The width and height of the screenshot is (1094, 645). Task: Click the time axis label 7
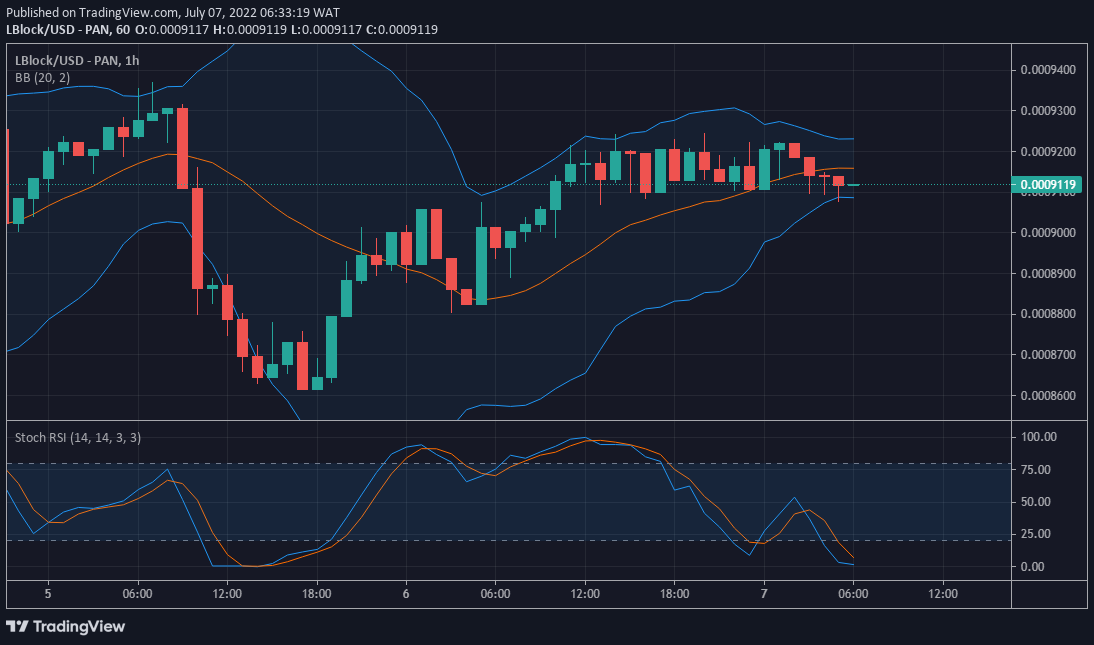point(764,594)
